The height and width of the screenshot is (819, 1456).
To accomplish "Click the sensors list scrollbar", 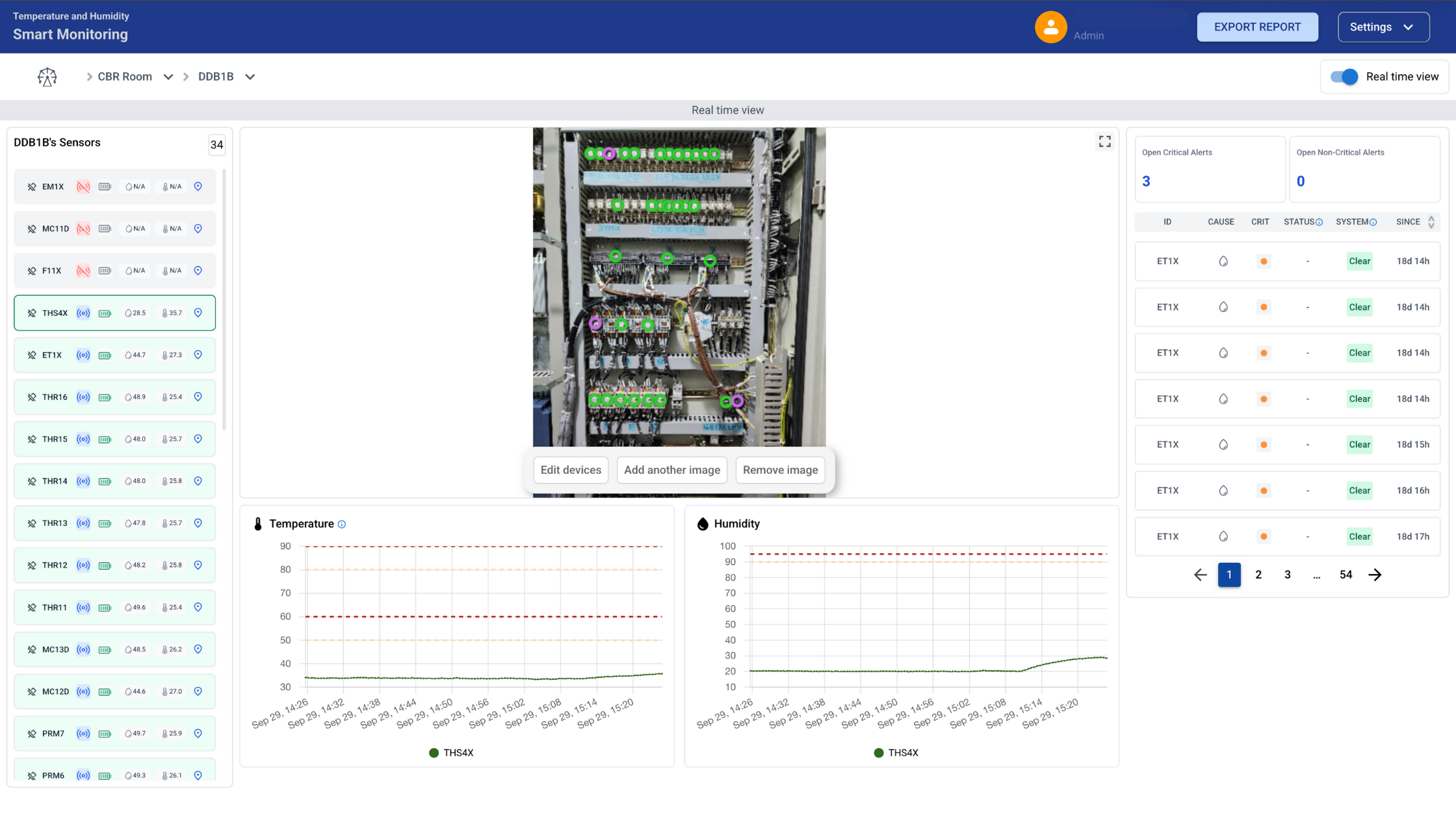I will [224, 299].
